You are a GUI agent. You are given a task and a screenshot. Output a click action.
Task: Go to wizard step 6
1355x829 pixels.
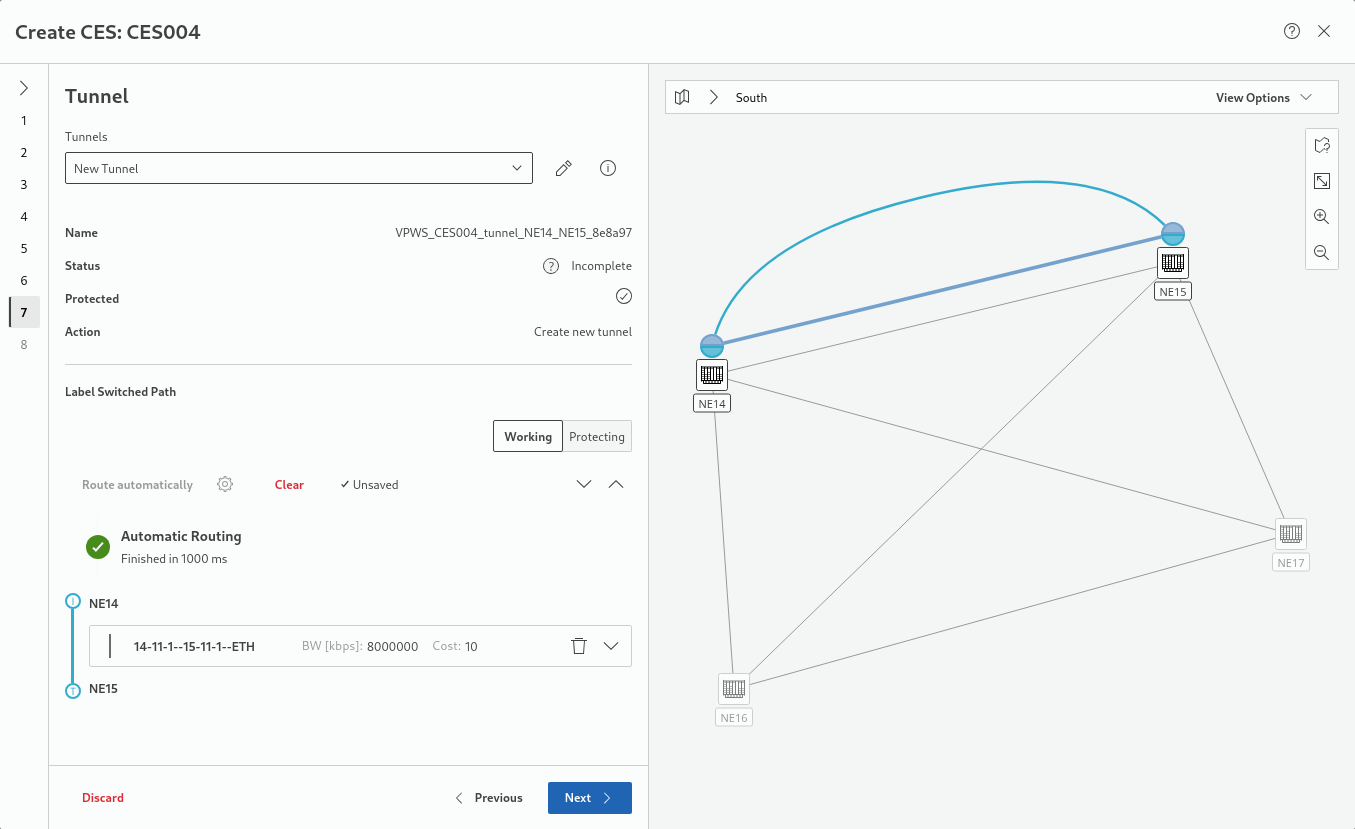tap(24, 281)
